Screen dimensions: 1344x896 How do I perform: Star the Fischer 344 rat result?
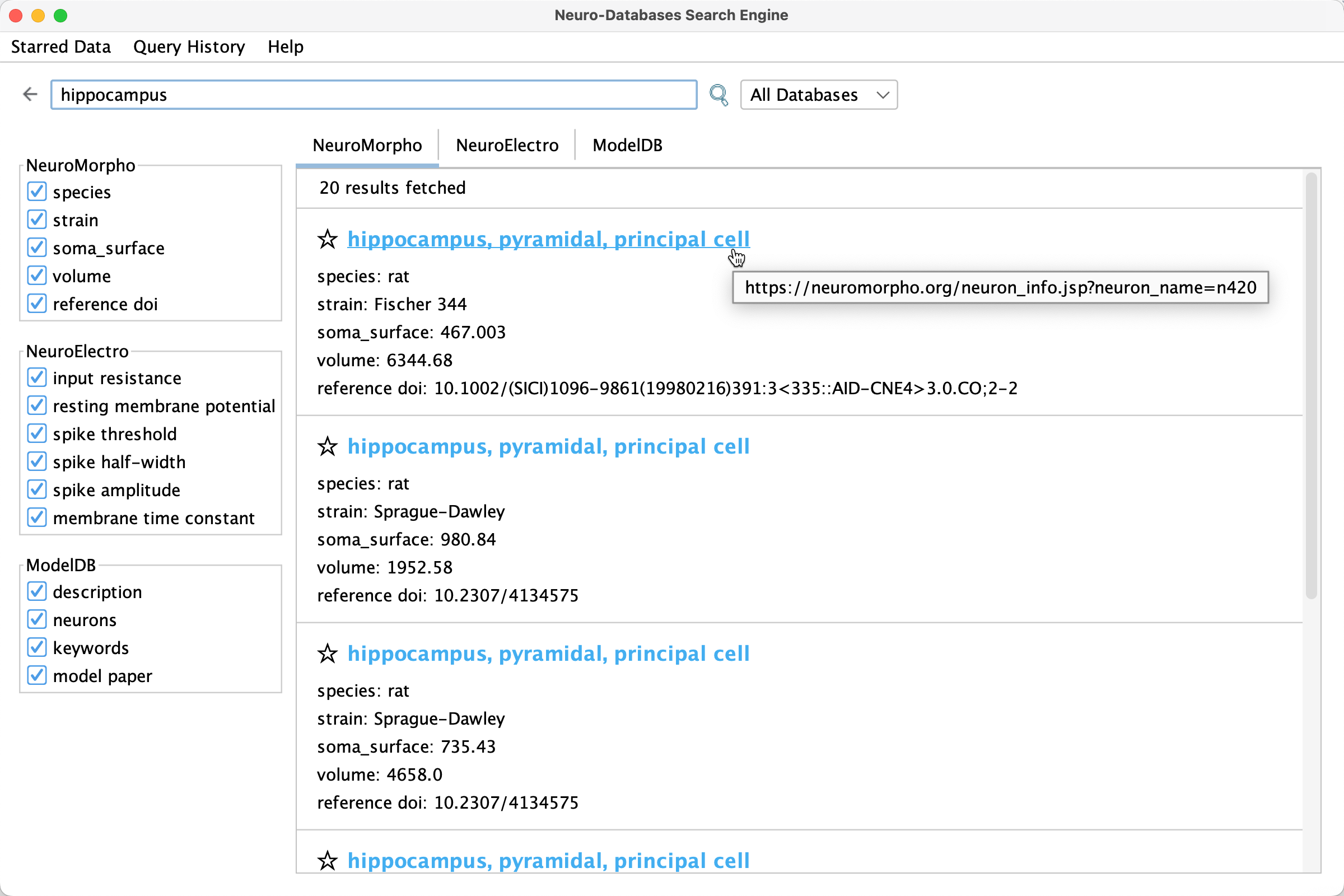[328, 240]
